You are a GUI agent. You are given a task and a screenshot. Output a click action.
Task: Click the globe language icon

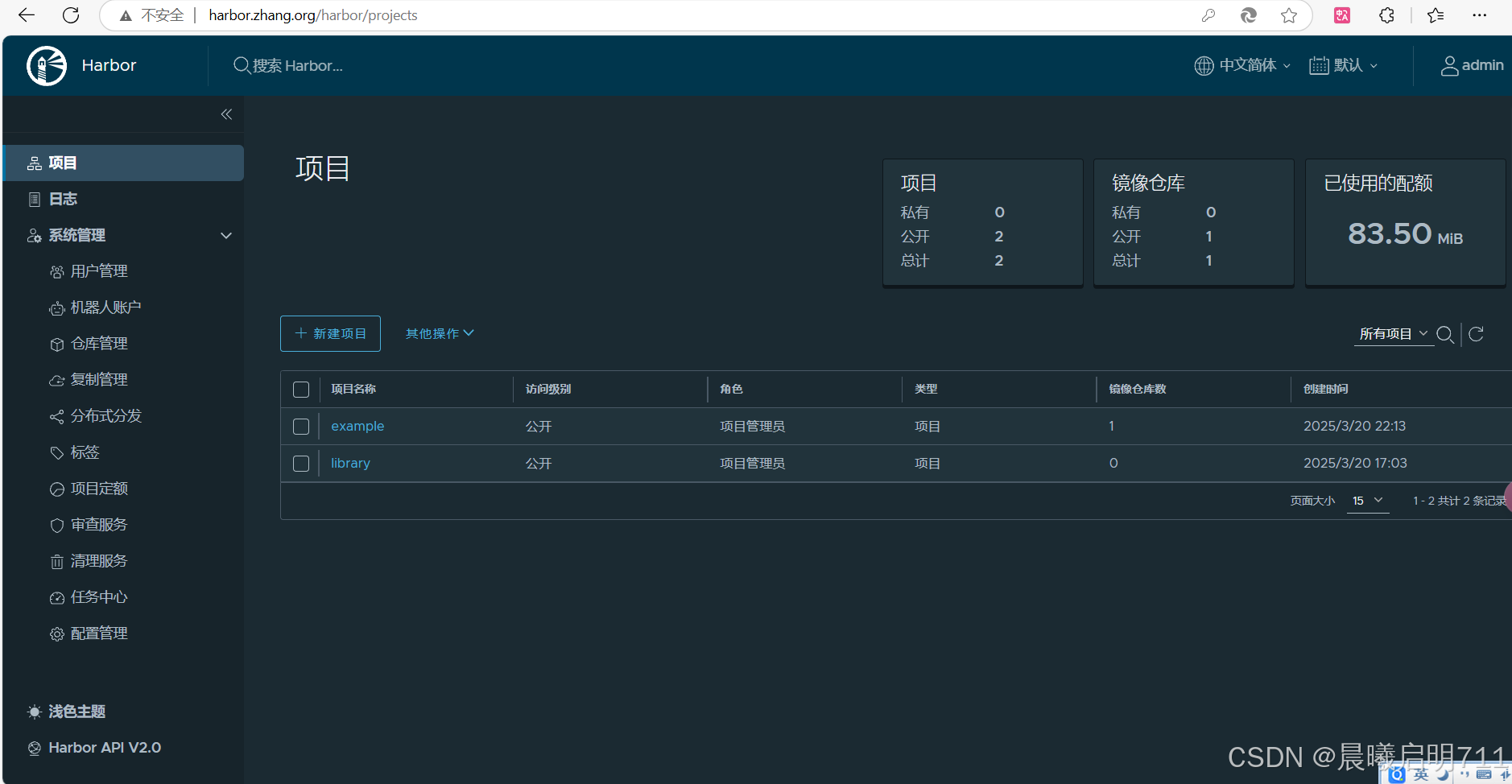pyautogui.click(x=1204, y=66)
